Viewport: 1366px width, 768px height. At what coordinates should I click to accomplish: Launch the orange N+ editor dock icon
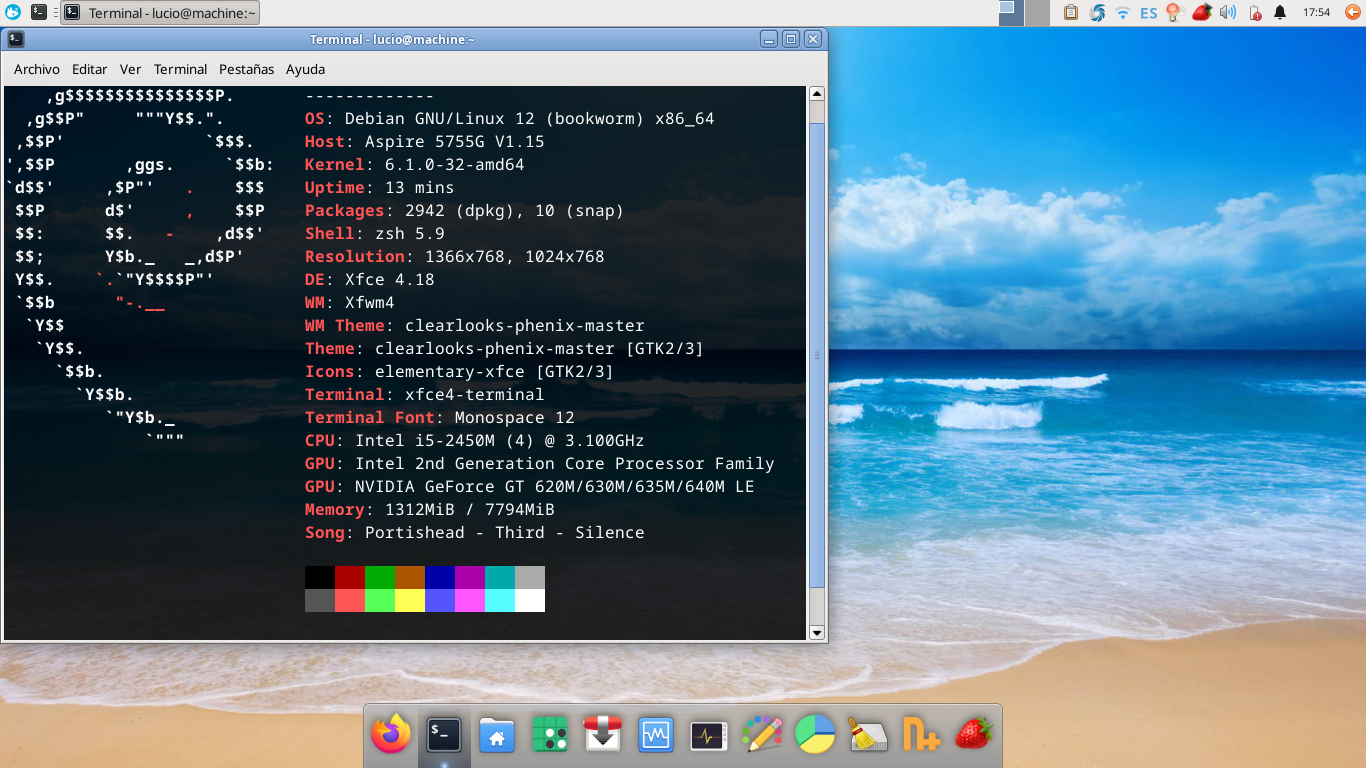pos(921,735)
